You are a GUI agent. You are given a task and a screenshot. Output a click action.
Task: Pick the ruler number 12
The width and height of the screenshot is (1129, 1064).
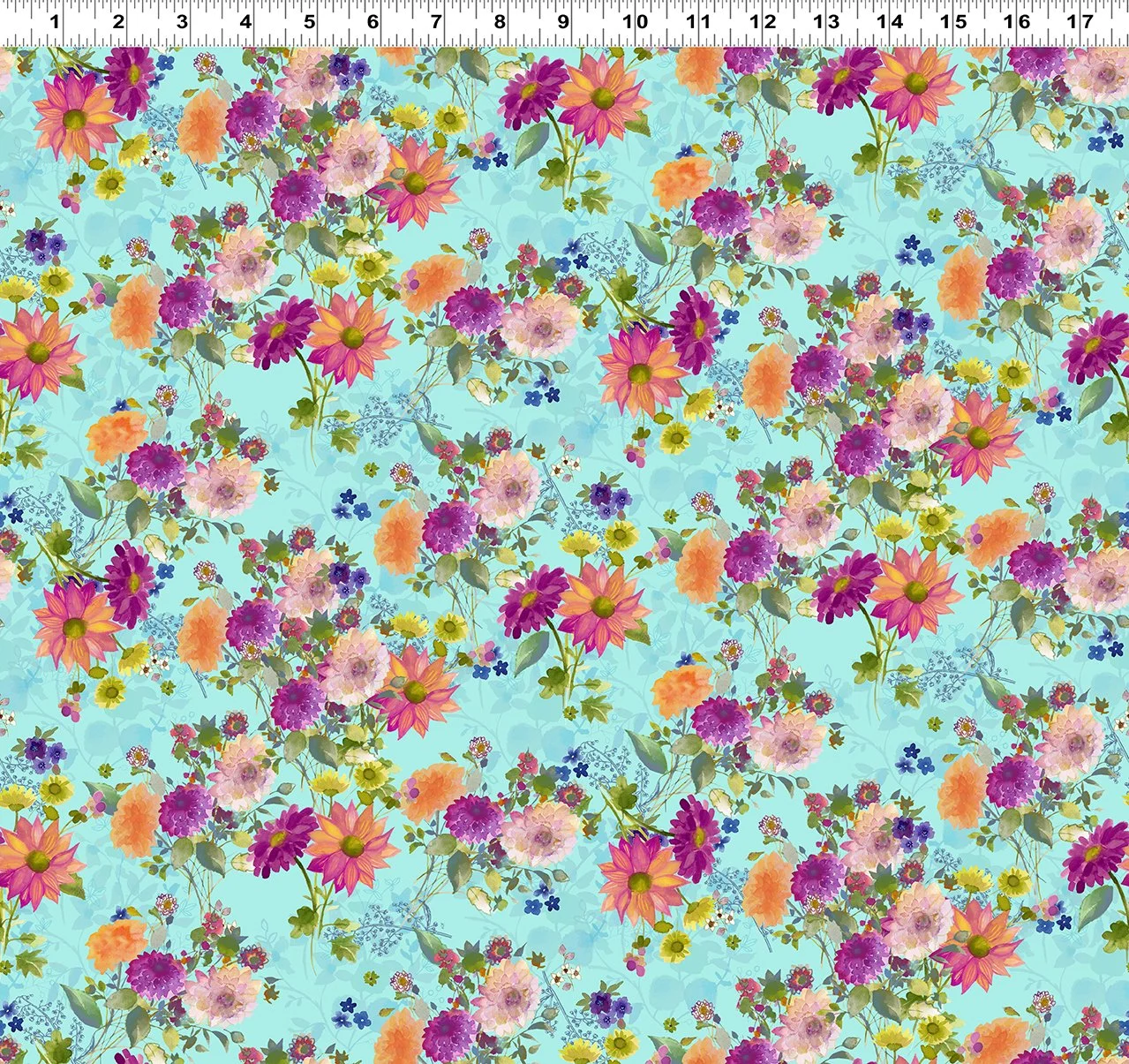763,21
